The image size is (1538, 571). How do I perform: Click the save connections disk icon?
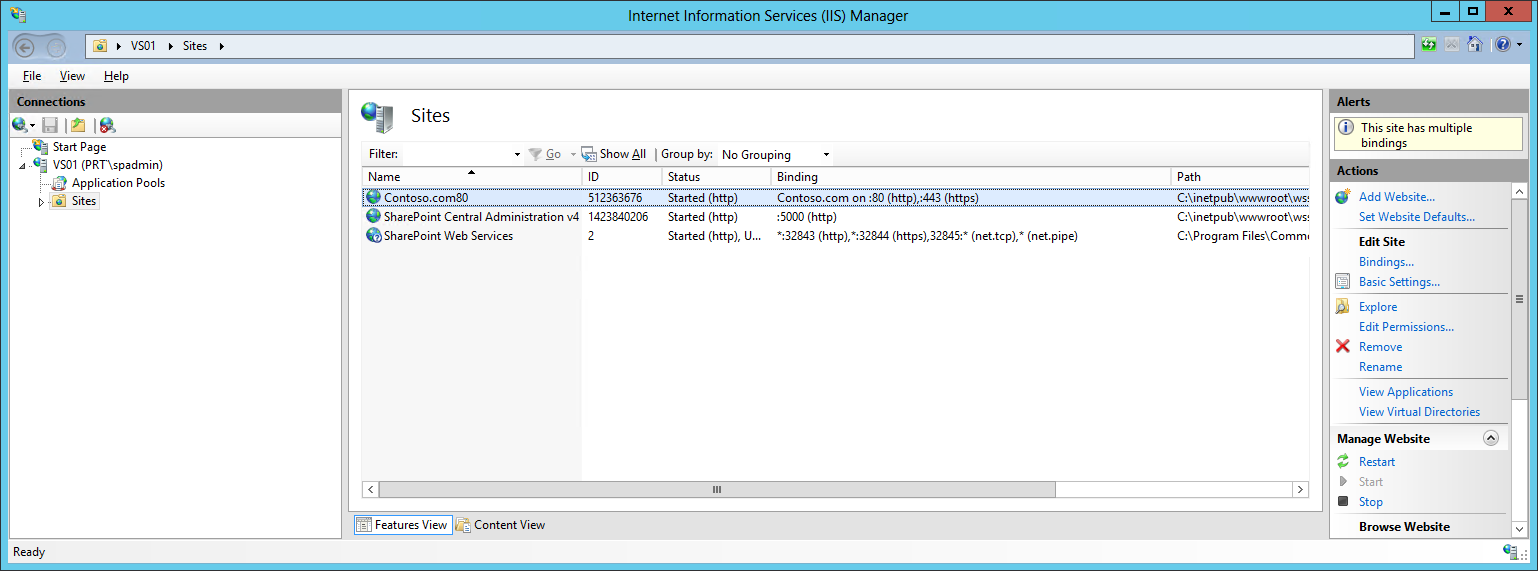pos(50,125)
